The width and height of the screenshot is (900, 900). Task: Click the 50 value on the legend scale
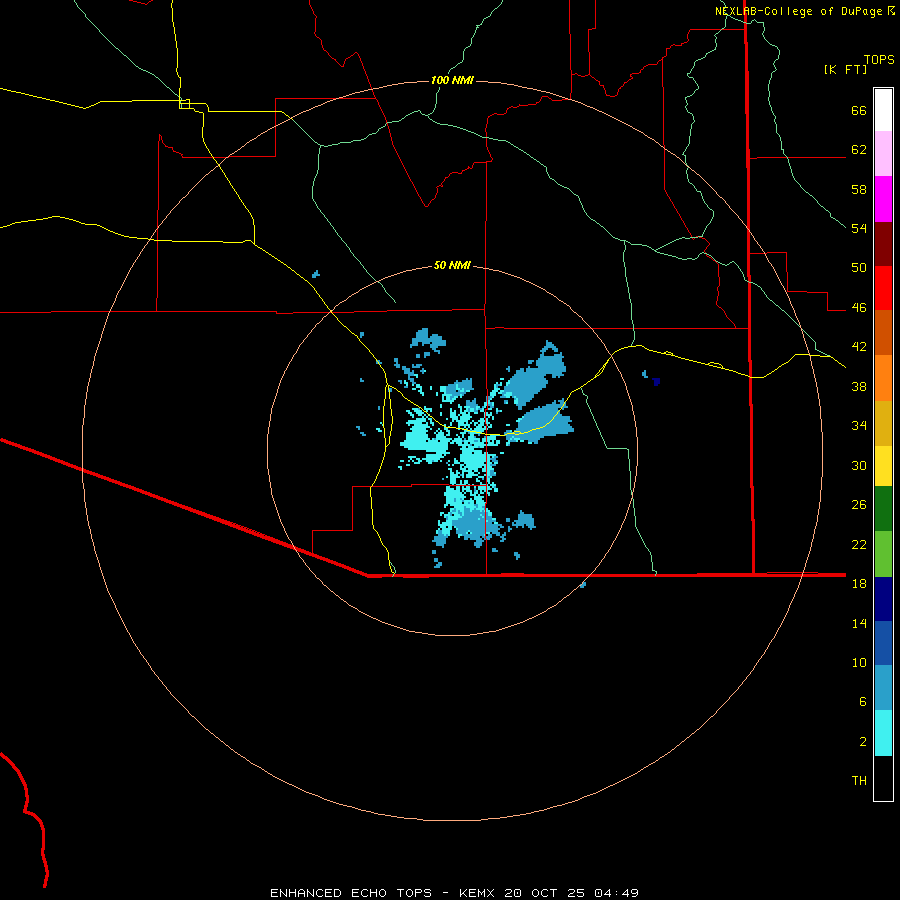point(859,268)
